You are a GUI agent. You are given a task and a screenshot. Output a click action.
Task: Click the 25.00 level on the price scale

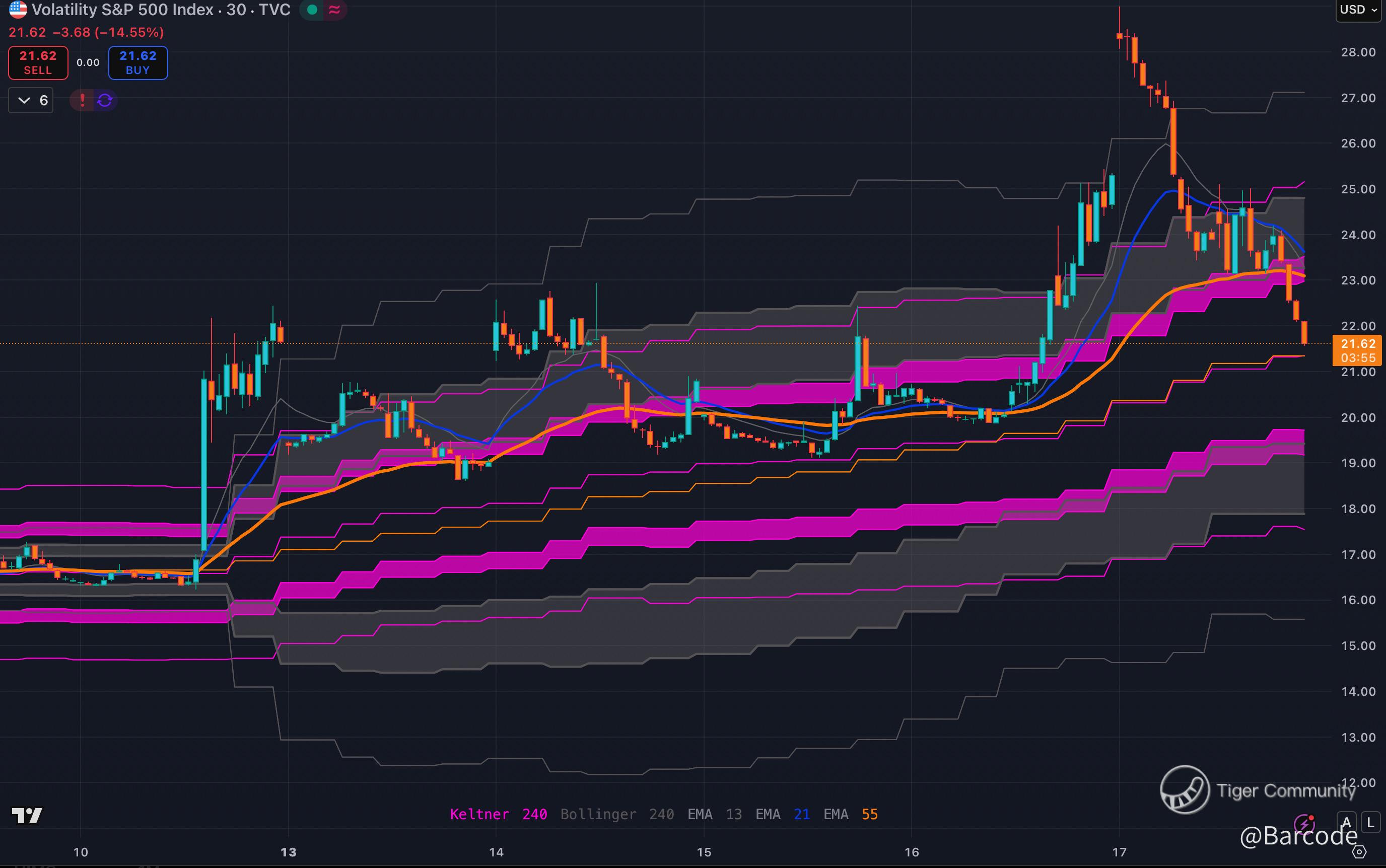click(x=1357, y=189)
